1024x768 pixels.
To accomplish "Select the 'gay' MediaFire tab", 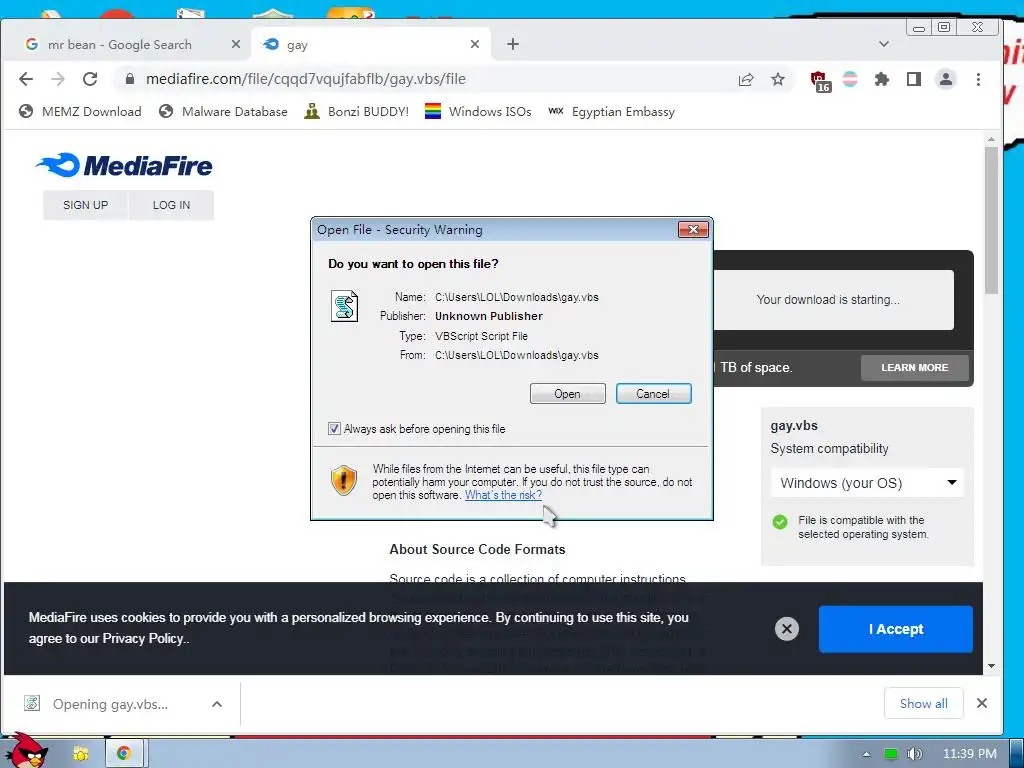I will pyautogui.click(x=369, y=44).
